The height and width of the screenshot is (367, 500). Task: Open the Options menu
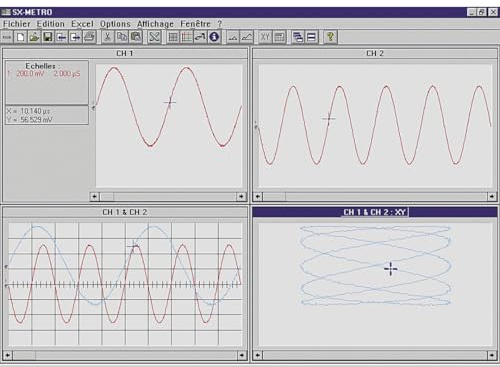coord(115,24)
